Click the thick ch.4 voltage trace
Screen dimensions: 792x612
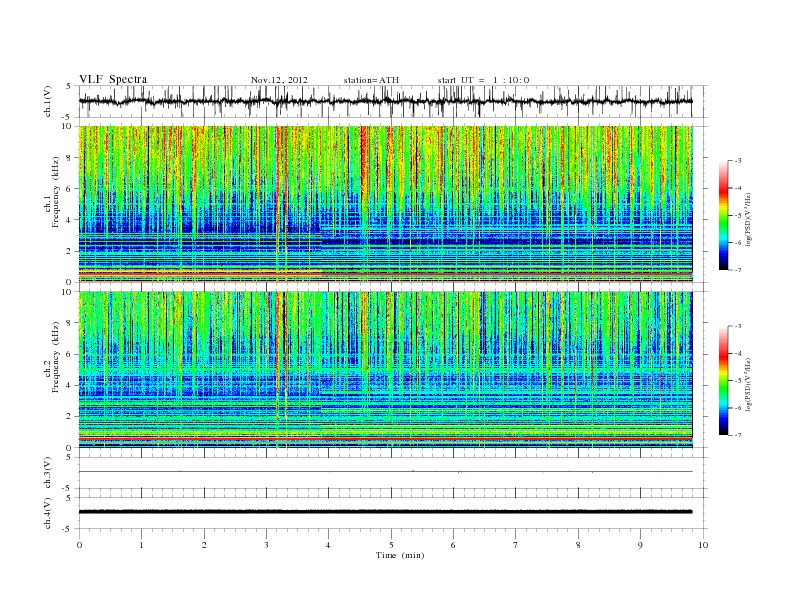click(385, 512)
